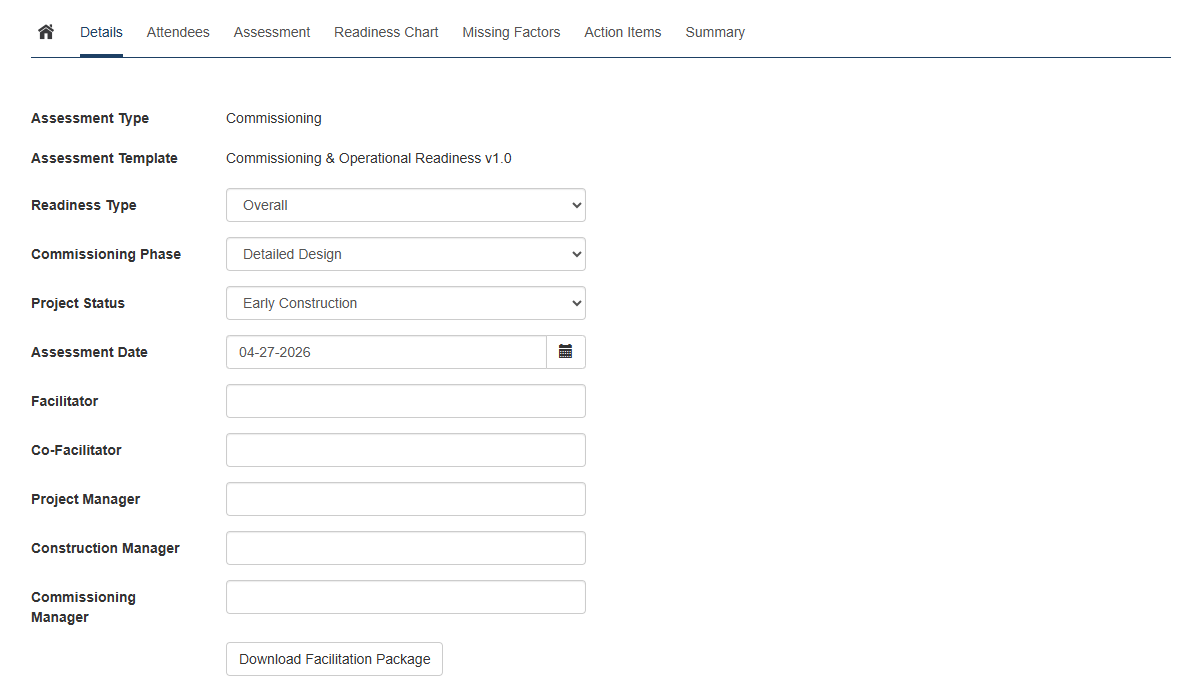The width and height of the screenshot is (1188, 687).
Task: Open the Commissioning Phase dropdown
Action: [x=405, y=254]
